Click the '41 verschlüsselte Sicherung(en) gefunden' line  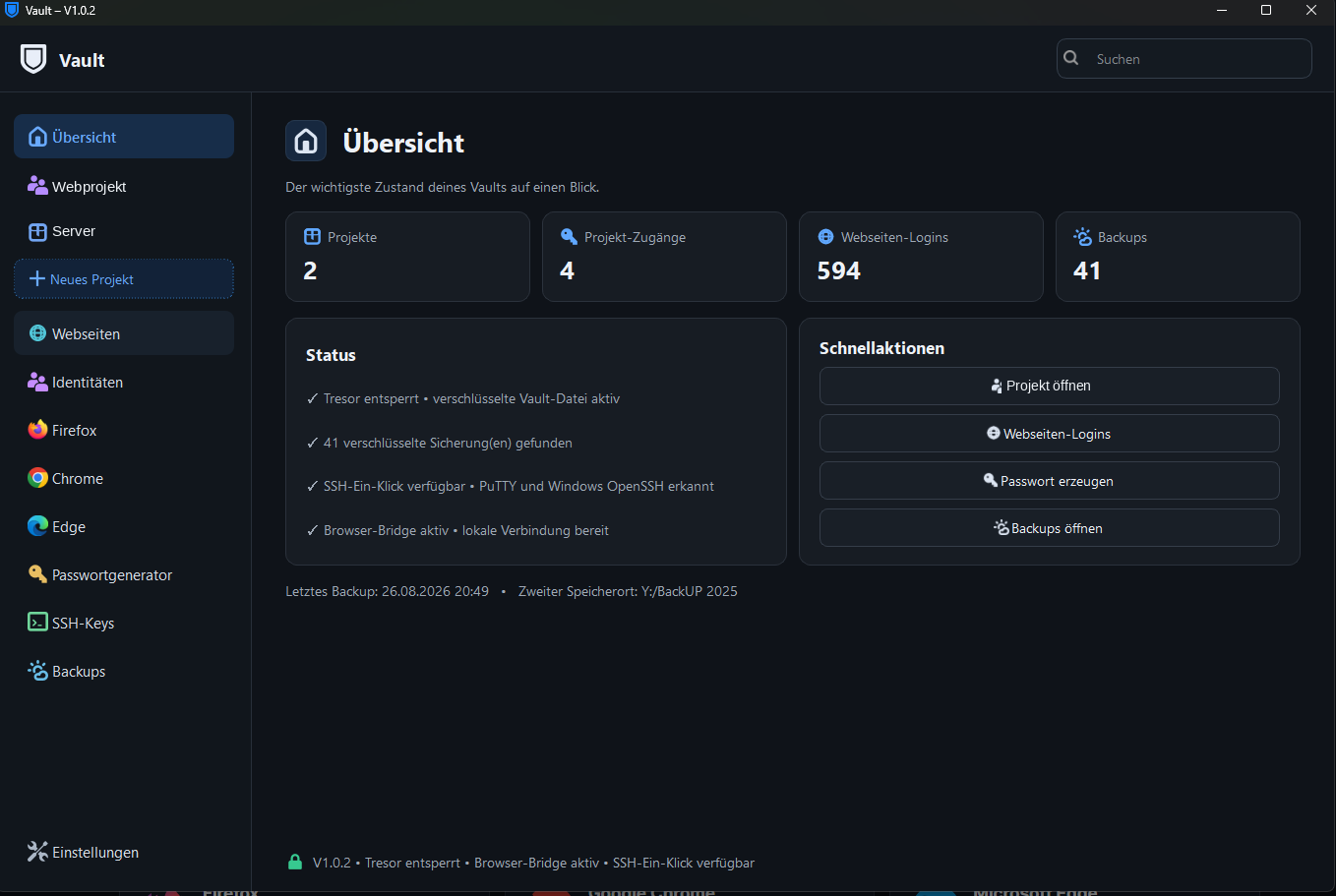point(440,443)
